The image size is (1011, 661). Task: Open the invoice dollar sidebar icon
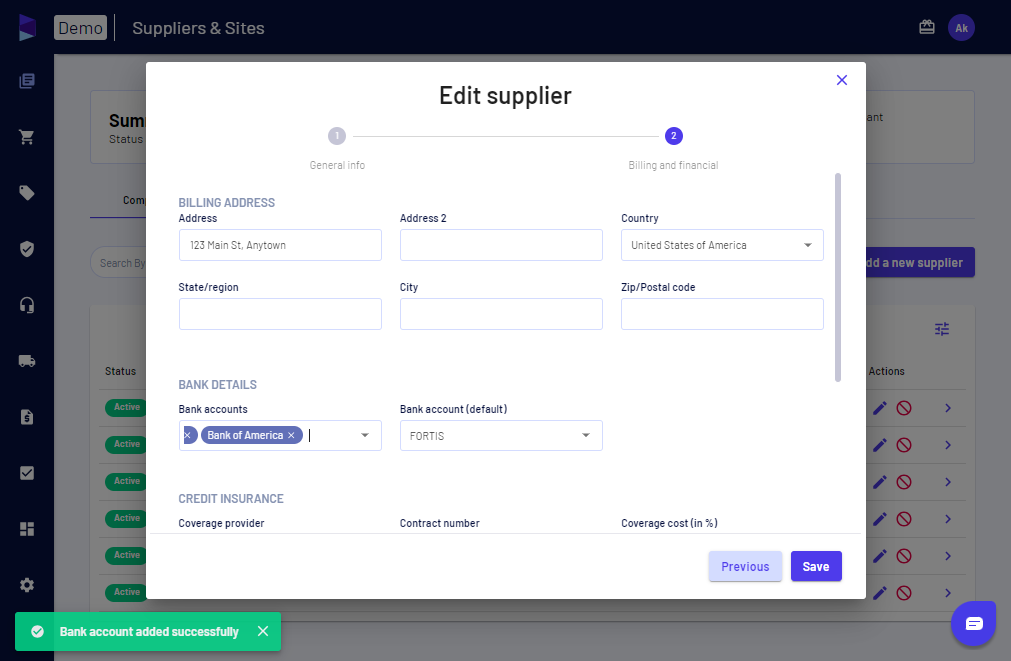26,417
